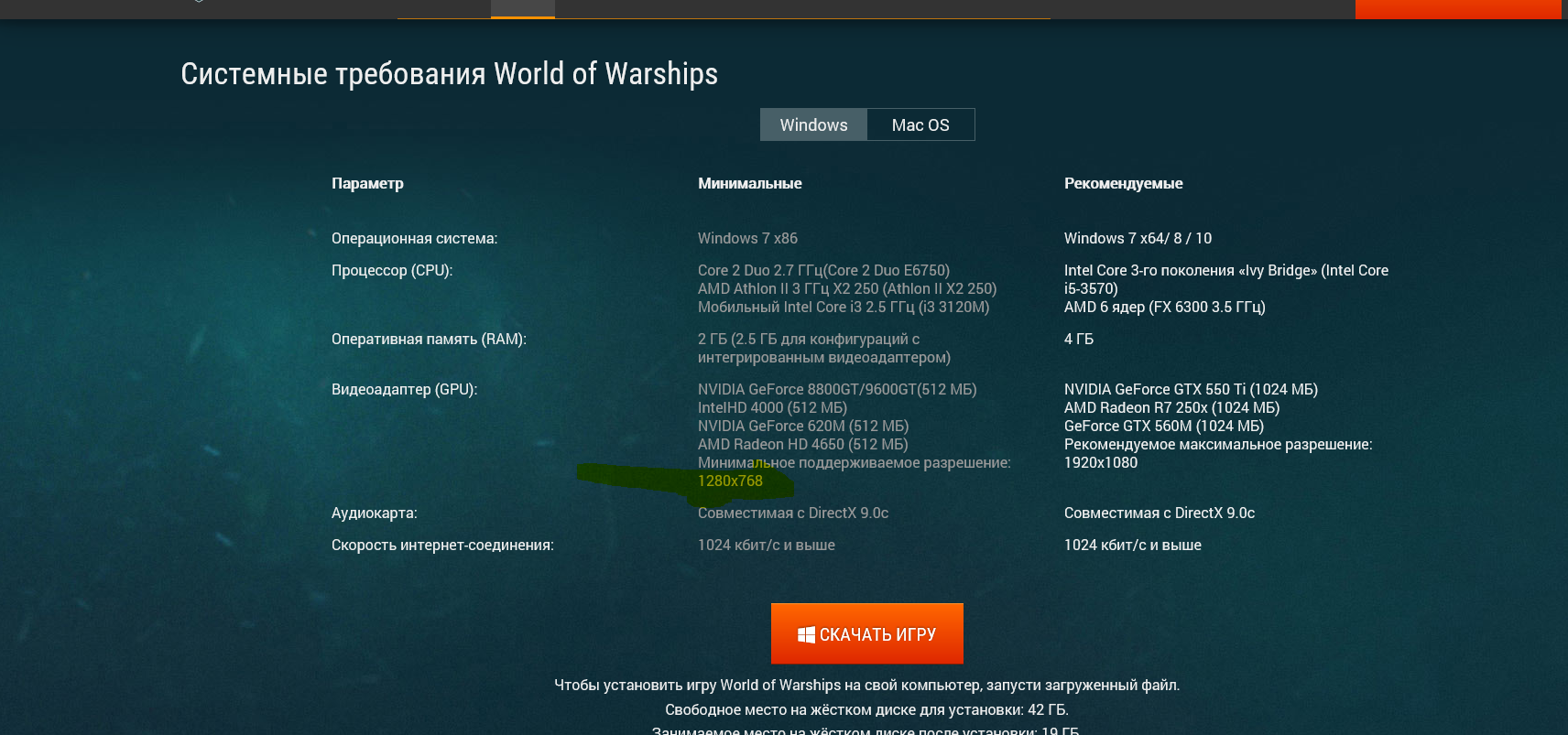Viewport: 1568px width, 735px height.
Task: Click the Мобильный Intel Core i3 line
Action: pyautogui.click(x=844, y=307)
